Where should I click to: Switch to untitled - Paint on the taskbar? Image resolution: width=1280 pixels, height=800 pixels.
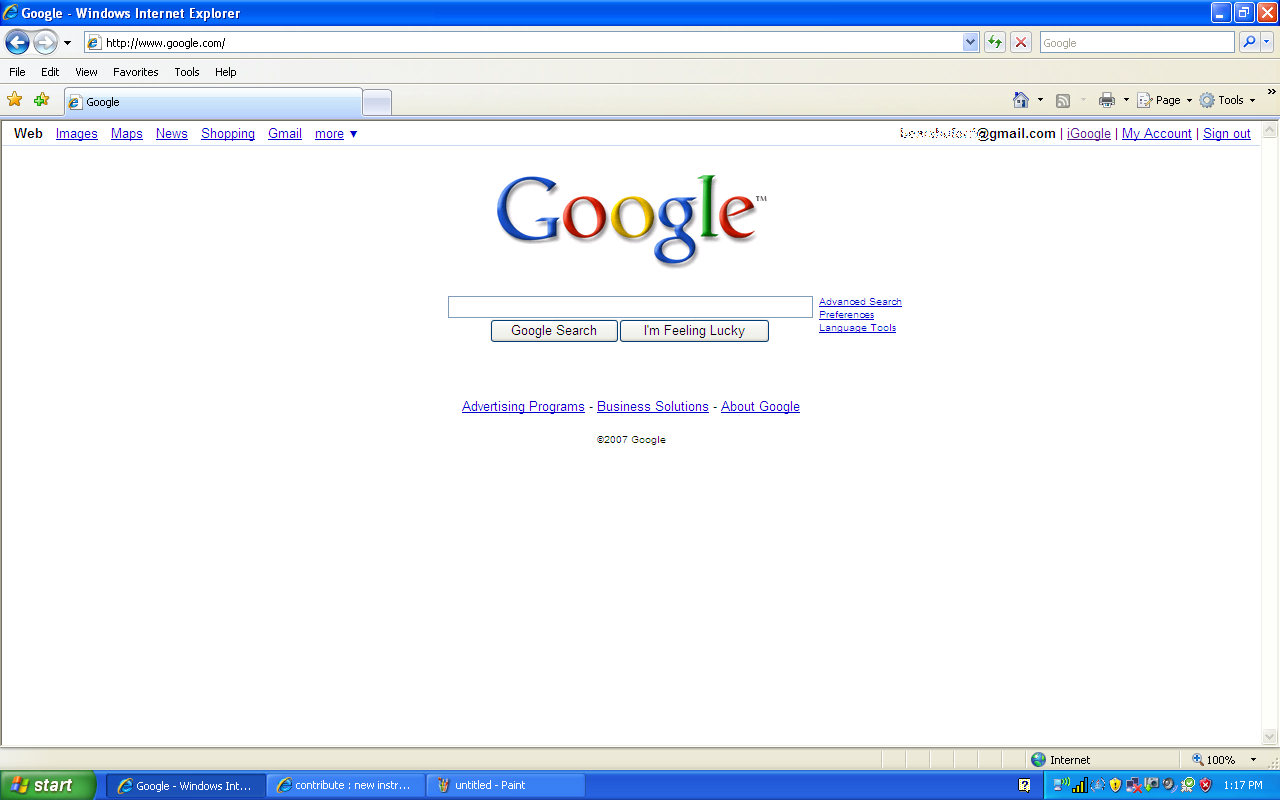click(506, 785)
